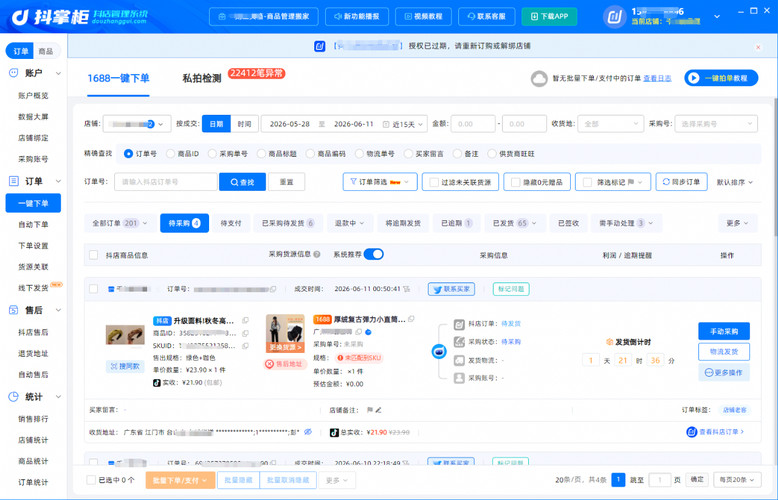The width and height of the screenshot is (778, 500).
Task: Open the 查看日志 link
Action: [657, 78]
